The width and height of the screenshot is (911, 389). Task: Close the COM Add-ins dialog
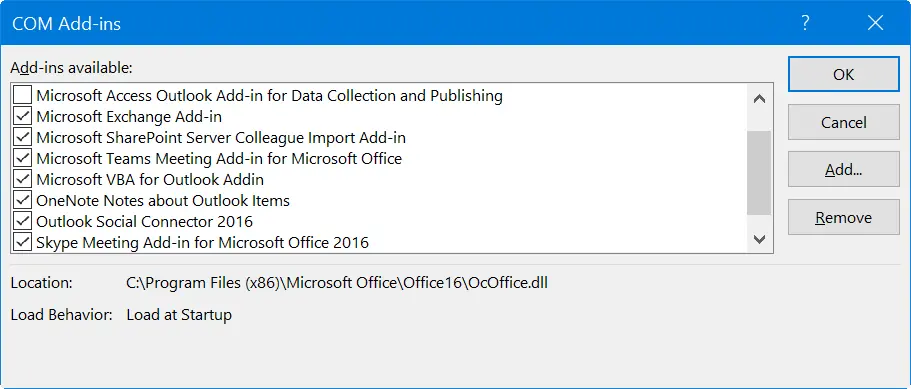click(875, 23)
